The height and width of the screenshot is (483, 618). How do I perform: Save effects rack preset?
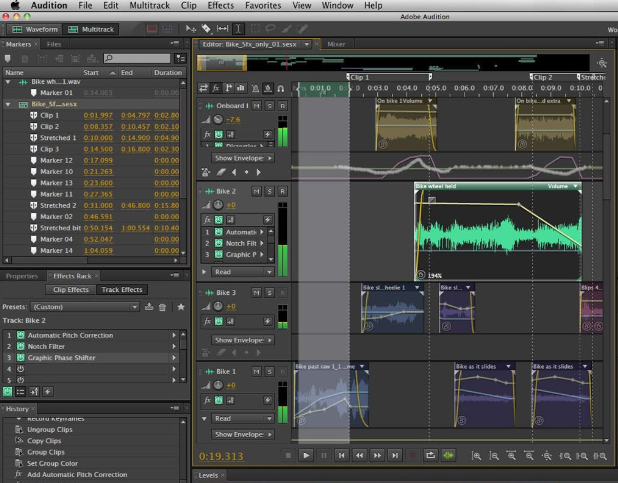click(149, 307)
